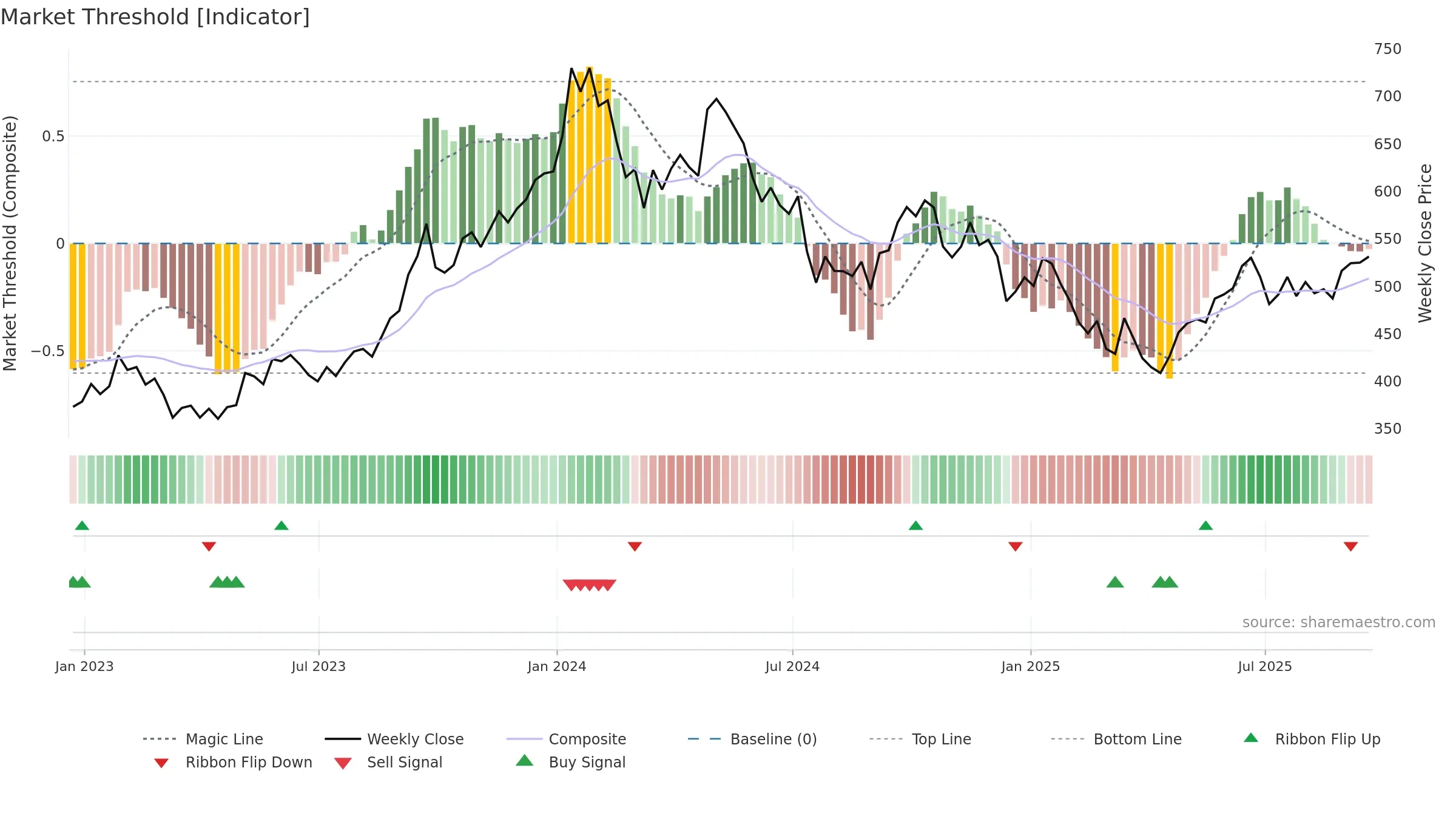This screenshot has height=819, width=1456.
Task: Toggle the Weekly Close legend entry
Action: 394,739
